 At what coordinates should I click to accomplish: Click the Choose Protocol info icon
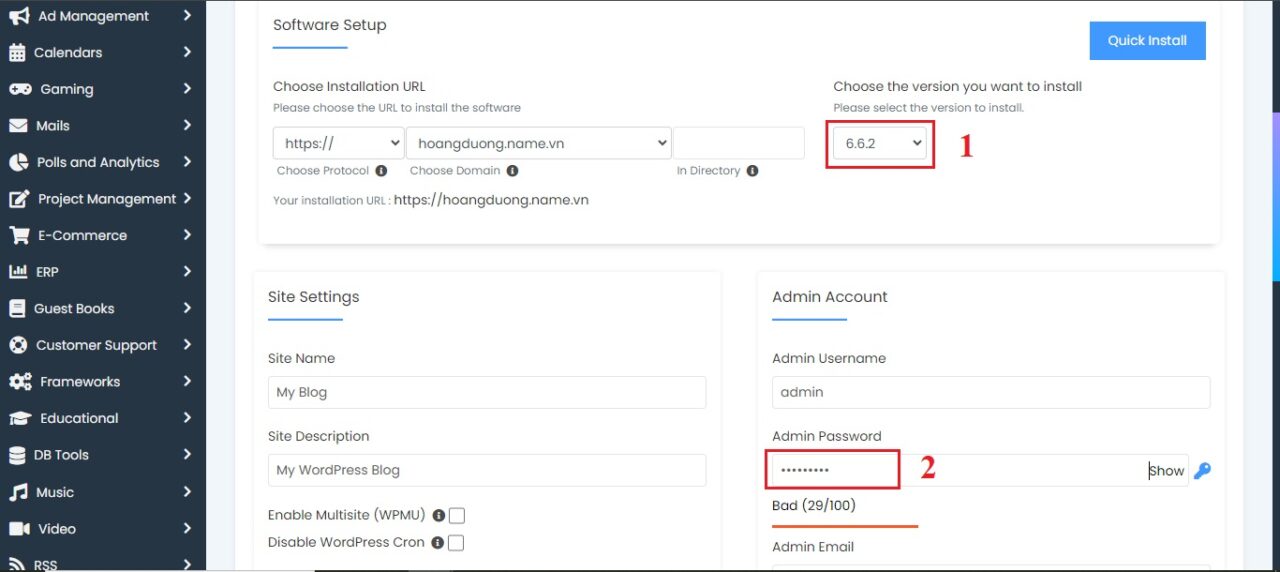tap(381, 171)
